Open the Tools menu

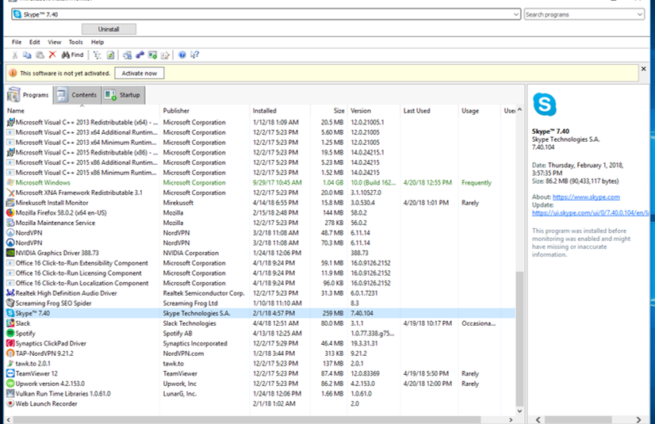76,42
